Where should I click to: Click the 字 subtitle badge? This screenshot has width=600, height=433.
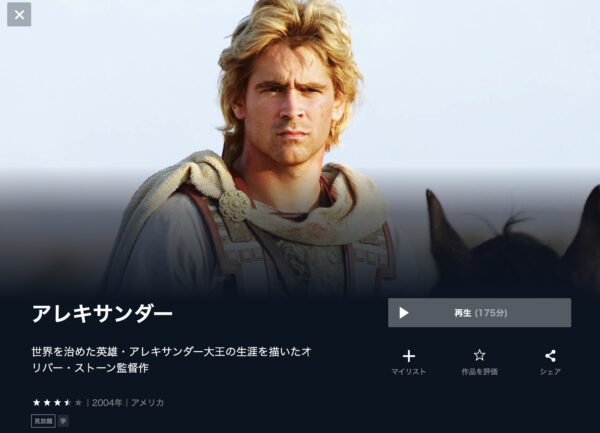point(64,421)
